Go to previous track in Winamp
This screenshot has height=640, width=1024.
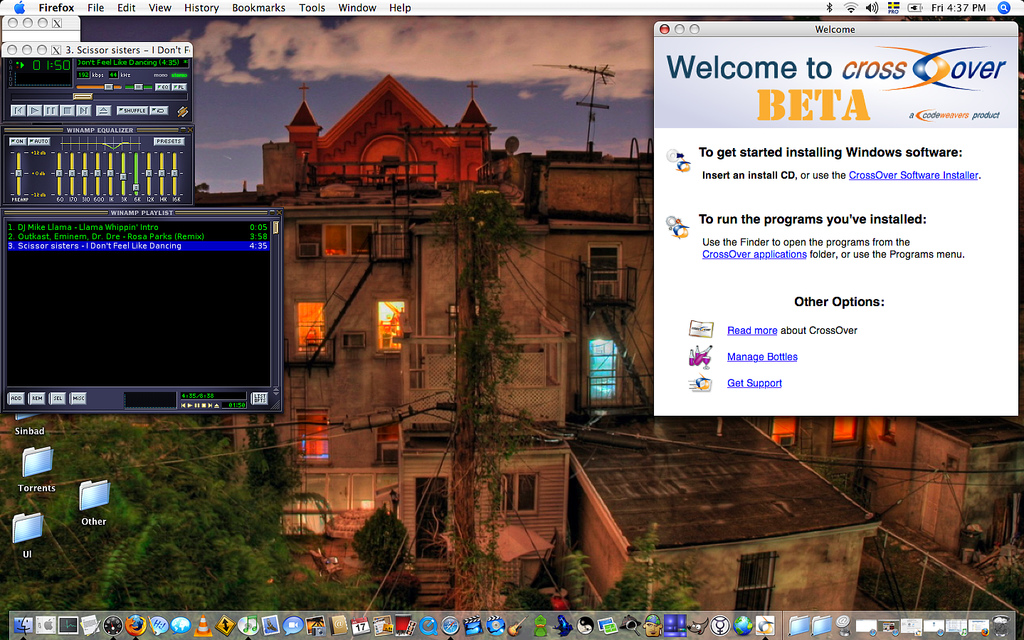point(18,110)
